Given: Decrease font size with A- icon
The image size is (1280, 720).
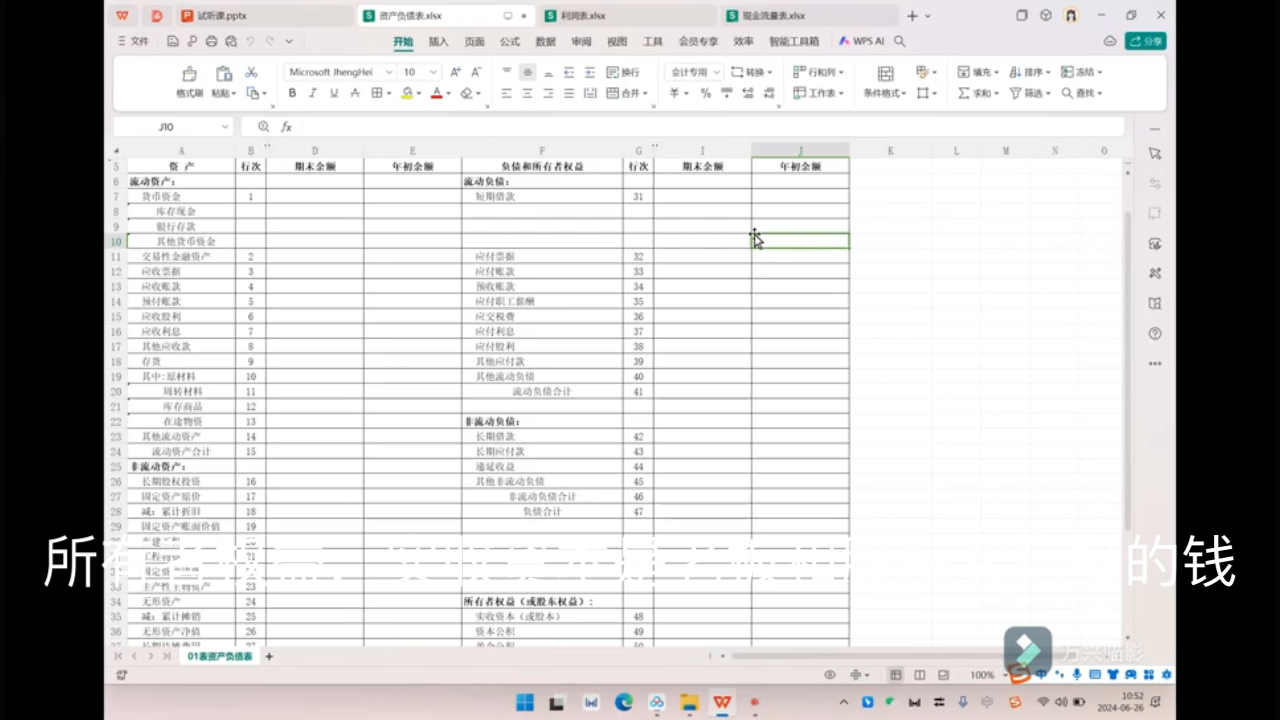Looking at the screenshot, I should pos(476,72).
